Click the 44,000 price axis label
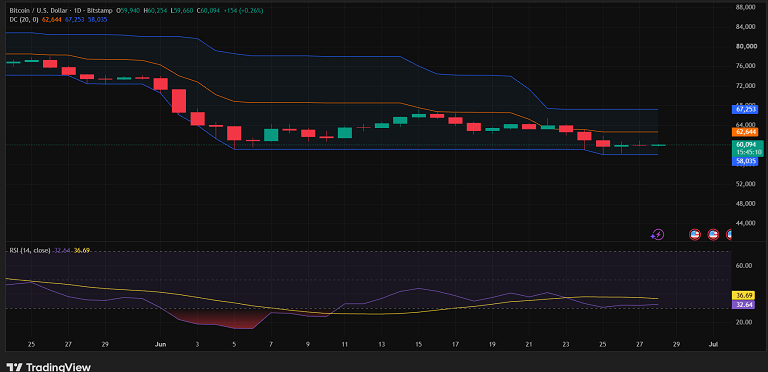This screenshot has width=768, height=372. click(746, 223)
